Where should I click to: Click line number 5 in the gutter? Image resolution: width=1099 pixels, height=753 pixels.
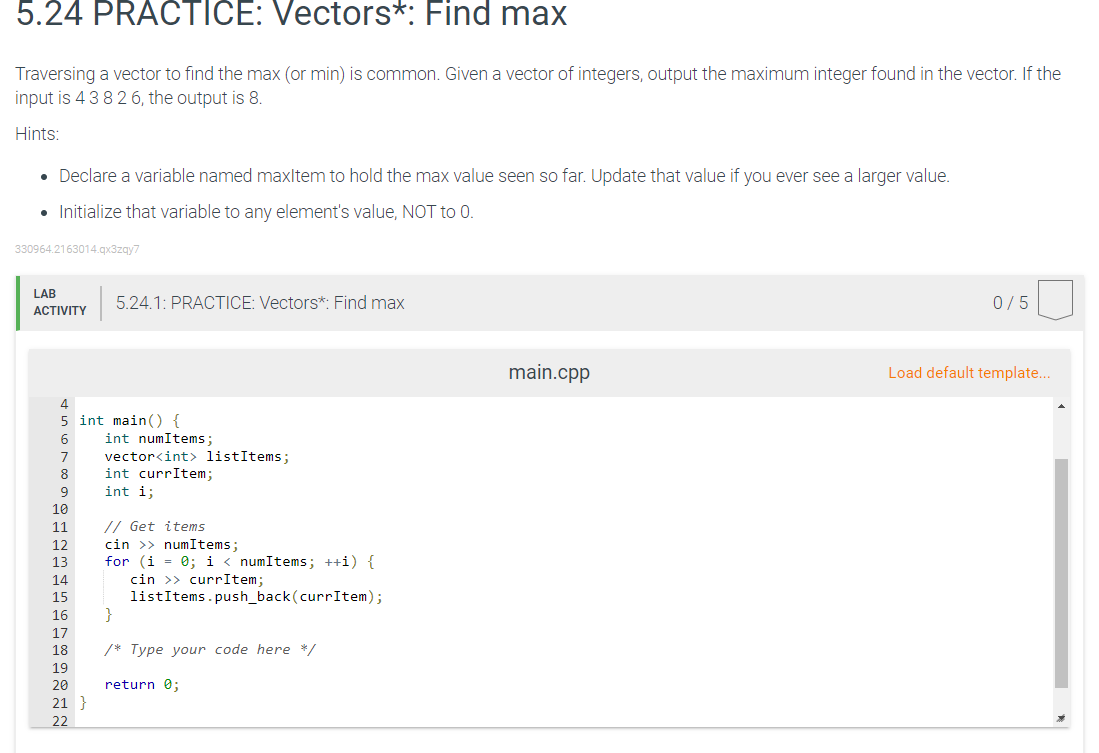pos(64,421)
